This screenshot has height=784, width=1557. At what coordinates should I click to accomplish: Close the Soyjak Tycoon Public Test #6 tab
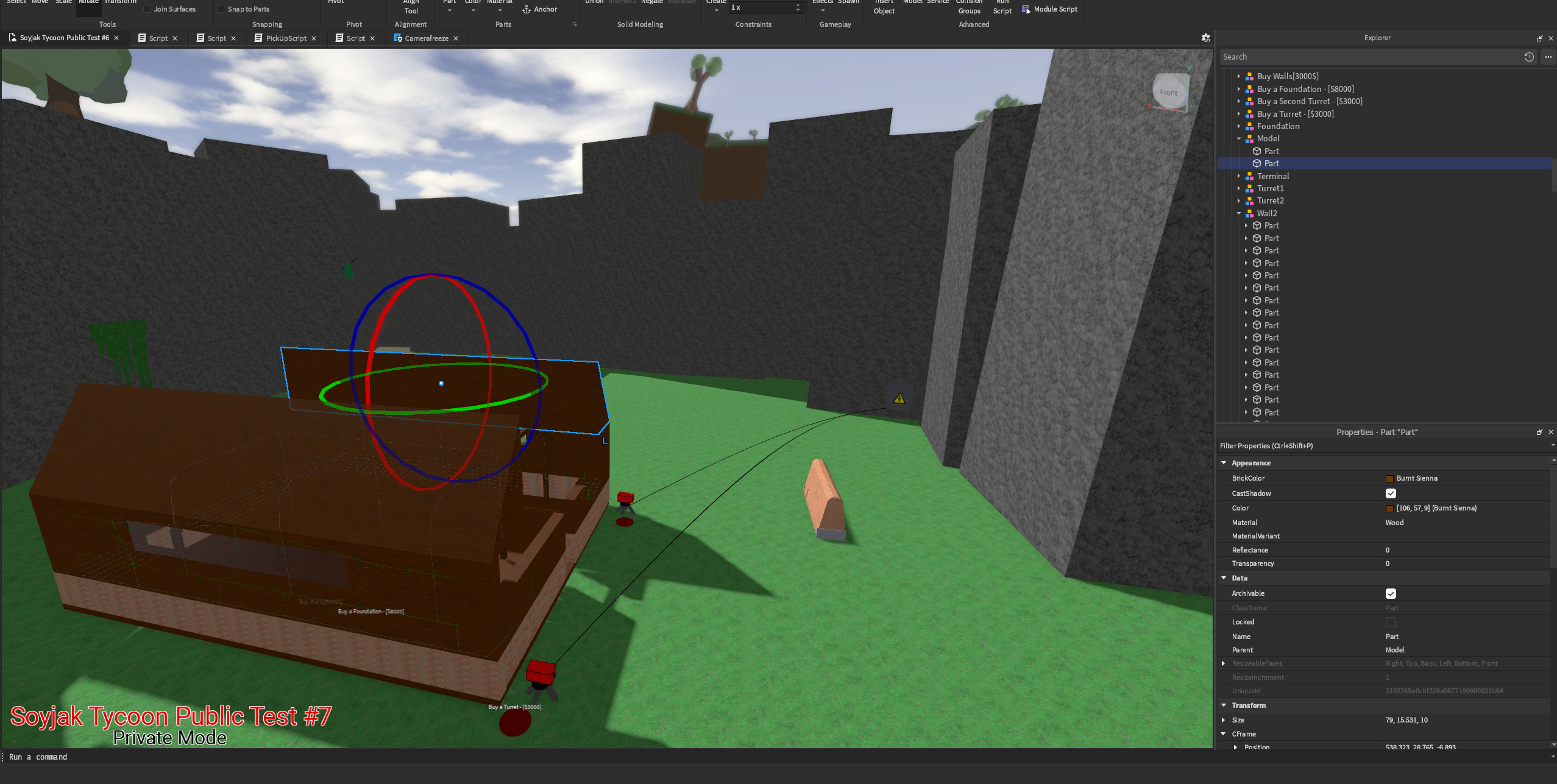116,38
